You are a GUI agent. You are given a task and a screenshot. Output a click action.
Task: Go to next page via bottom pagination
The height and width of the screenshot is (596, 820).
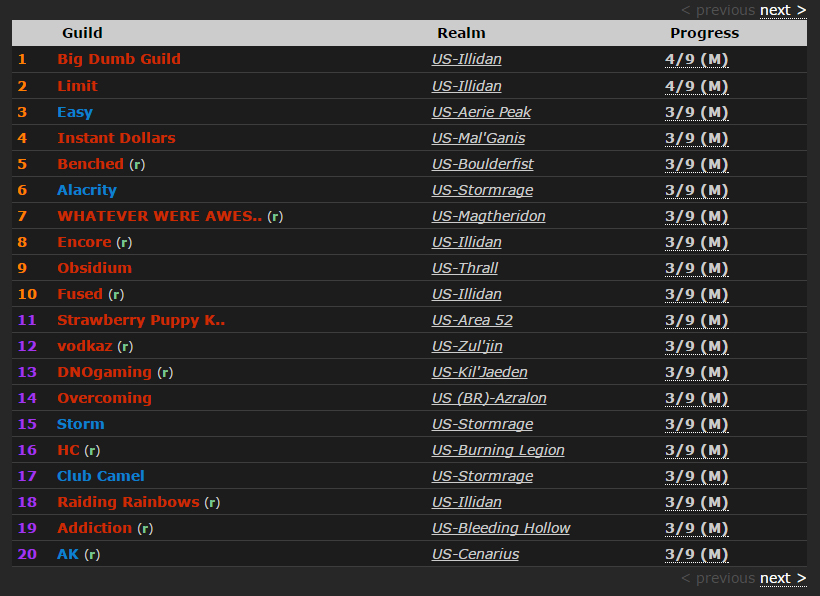click(x=783, y=578)
